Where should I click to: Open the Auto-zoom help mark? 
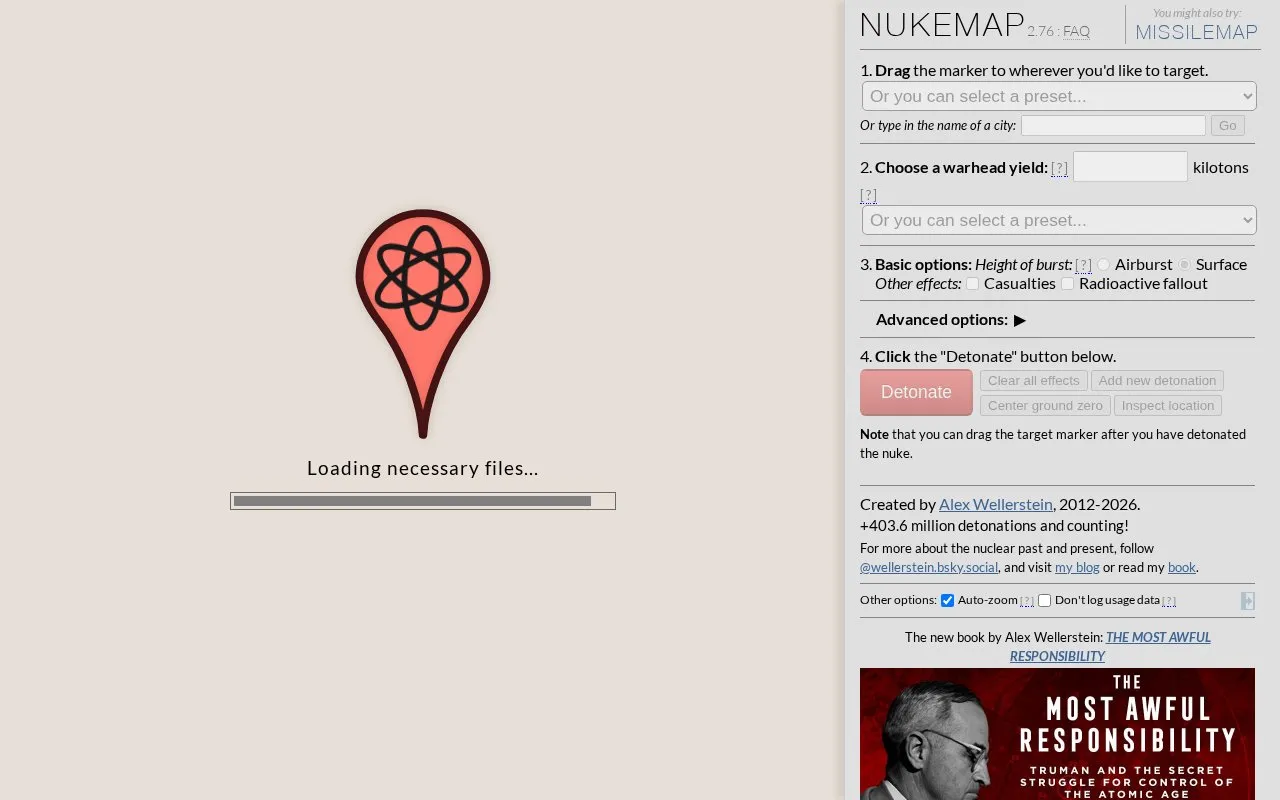[1027, 601]
